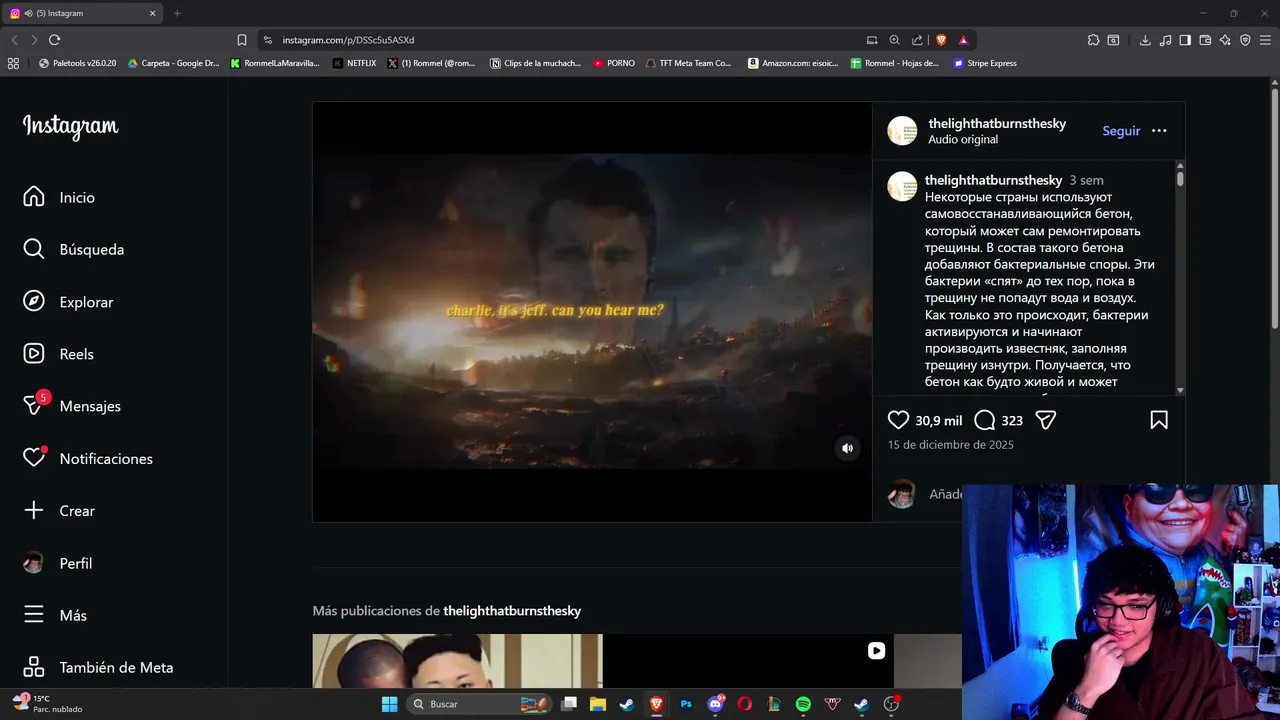Share the post with the send icon
The width and height of the screenshot is (1280, 720).
(1046, 420)
